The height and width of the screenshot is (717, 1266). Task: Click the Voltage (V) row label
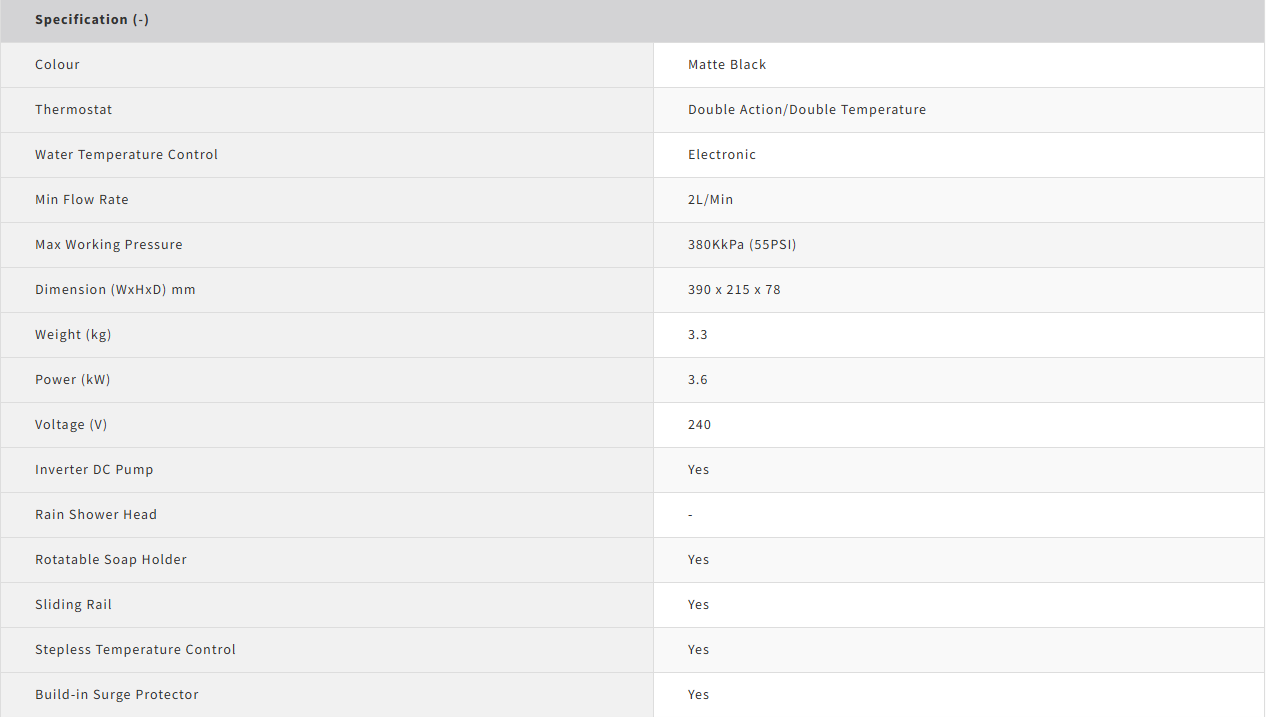(71, 425)
